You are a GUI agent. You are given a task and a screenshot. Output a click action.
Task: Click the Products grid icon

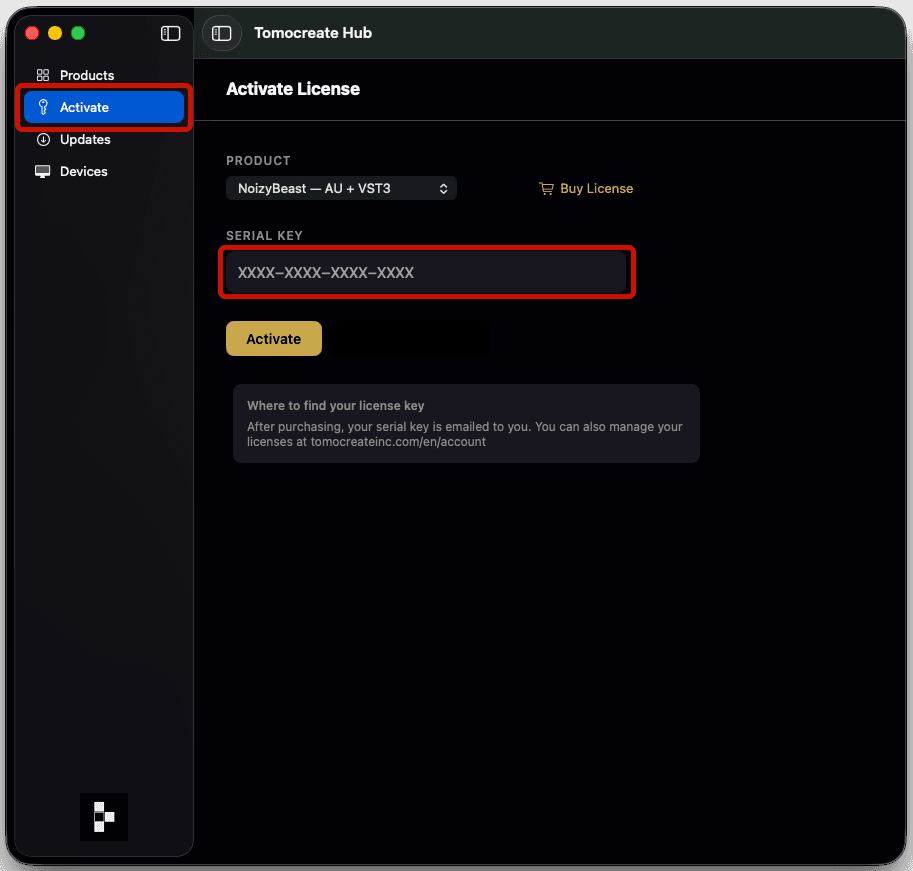43,75
